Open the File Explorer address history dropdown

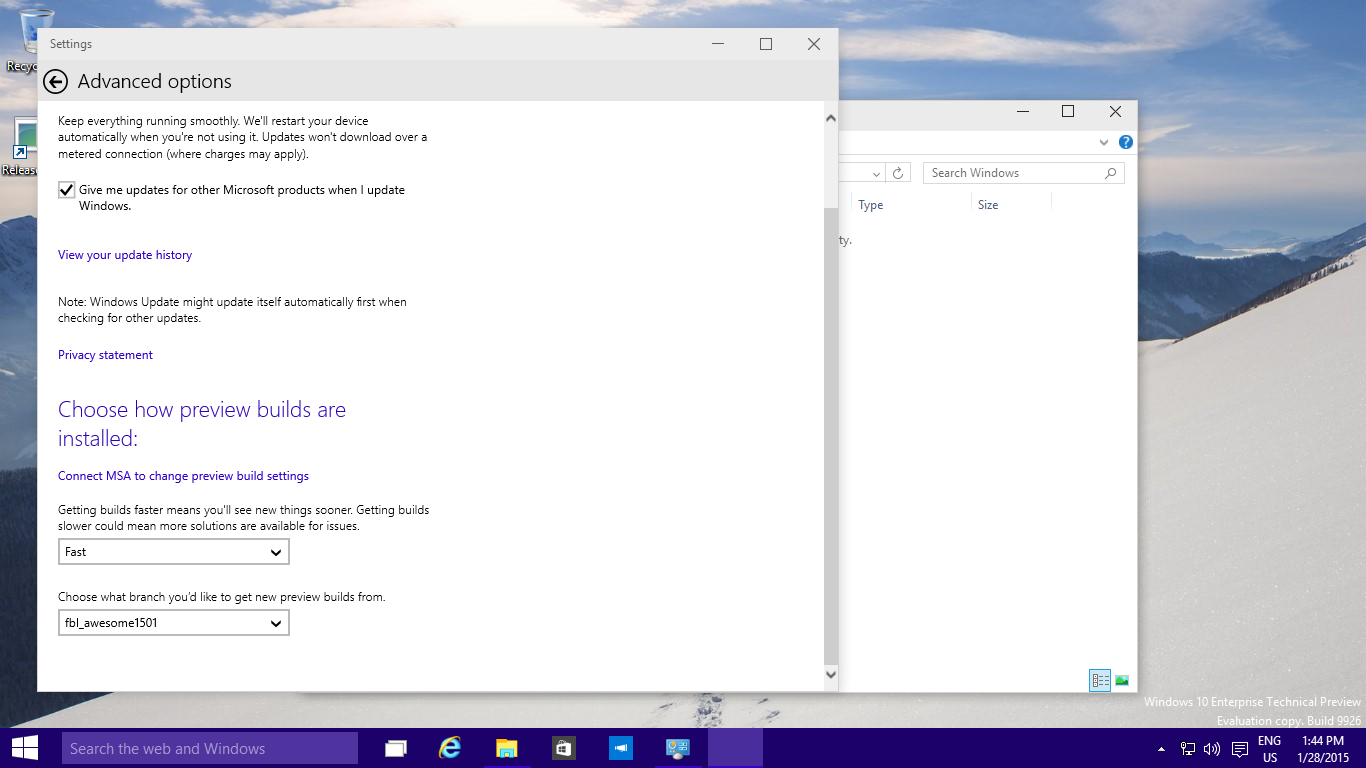tap(877, 173)
